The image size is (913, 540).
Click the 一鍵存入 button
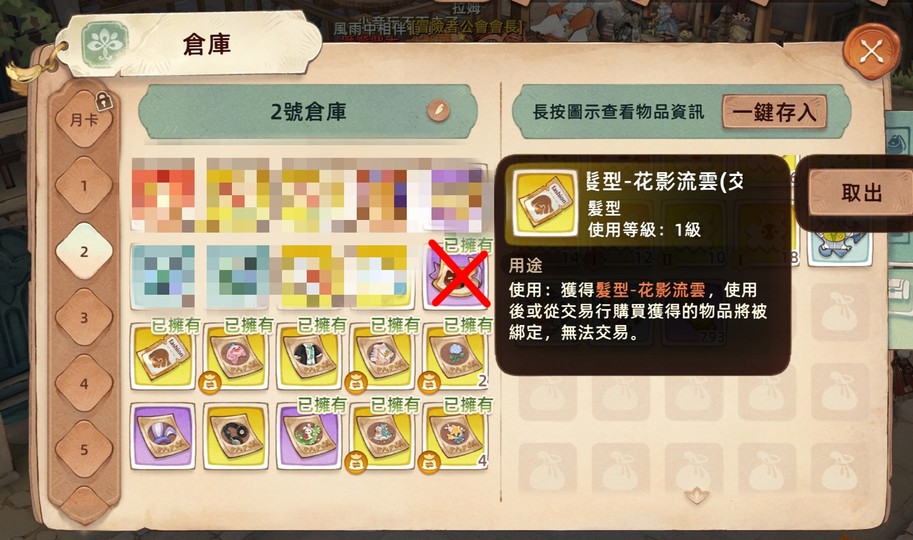click(x=774, y=111)
